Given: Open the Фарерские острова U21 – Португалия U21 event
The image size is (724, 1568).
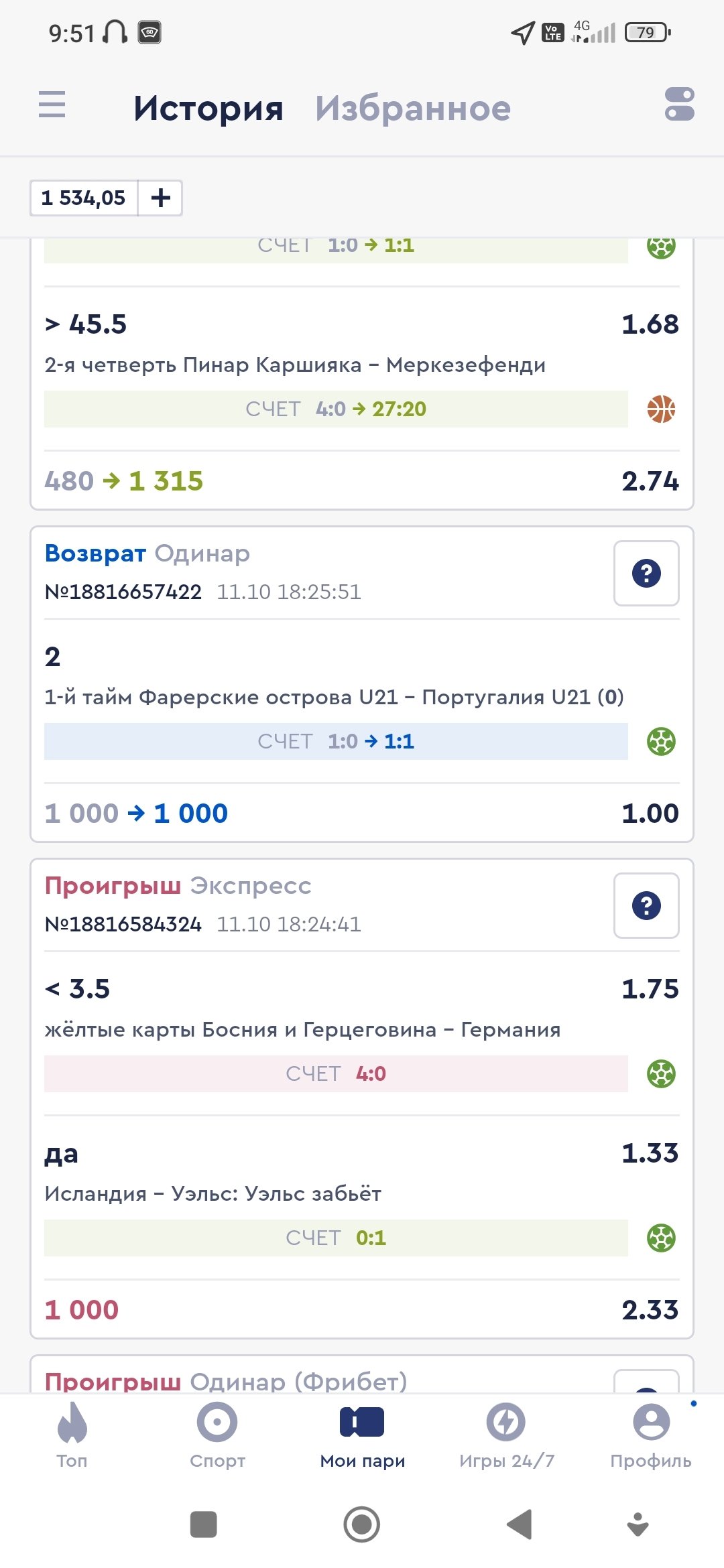Looking at the screenshot, I should 334,698.
